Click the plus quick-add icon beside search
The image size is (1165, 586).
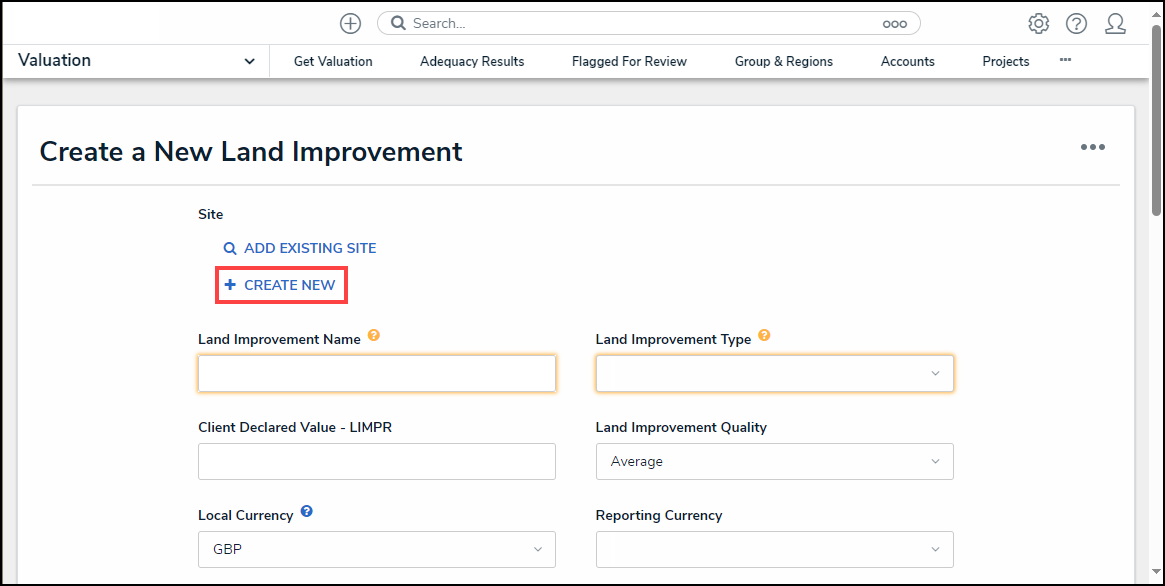[350, 24]
